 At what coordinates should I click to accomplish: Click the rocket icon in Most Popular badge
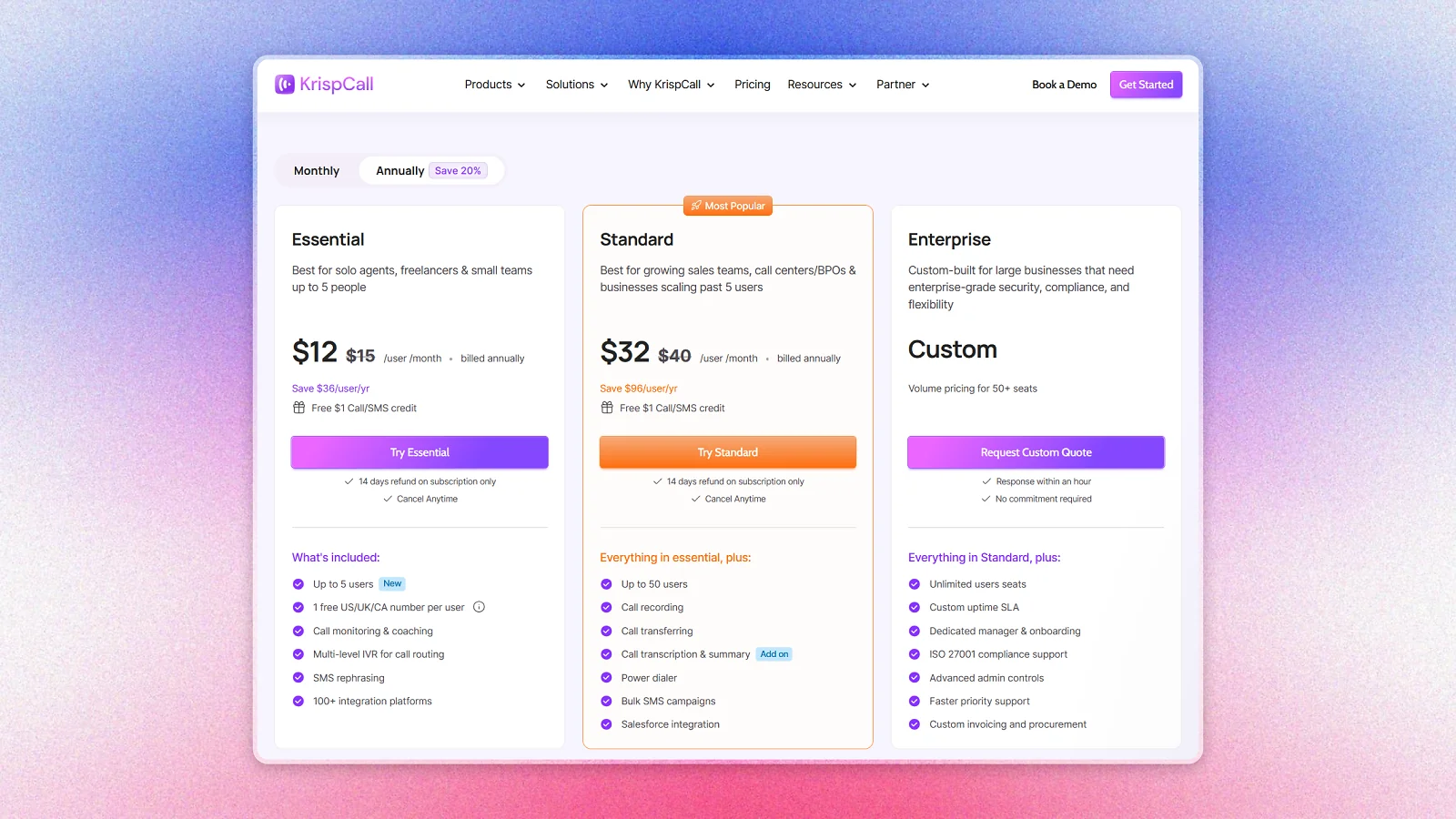click(x=696, y=206)
